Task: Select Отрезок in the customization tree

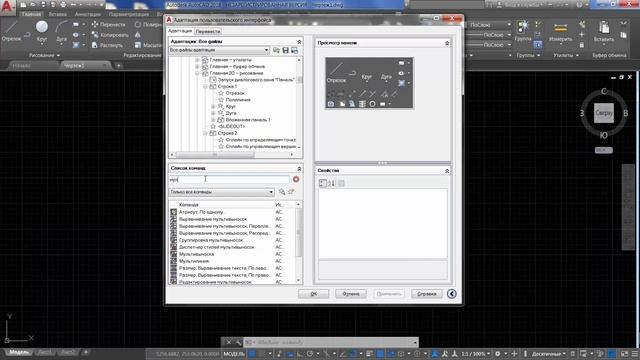Action: click(235, 93)
